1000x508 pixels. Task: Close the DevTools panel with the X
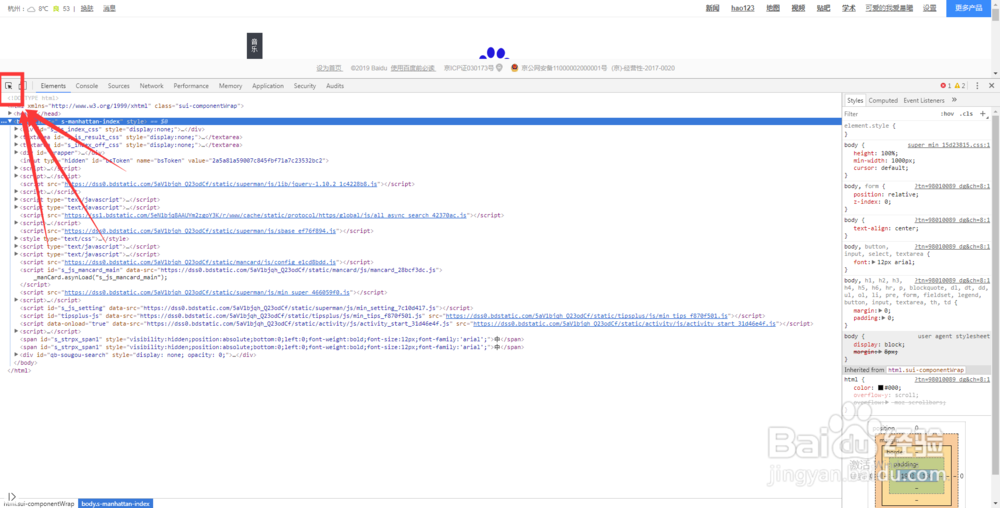tap(992, 85)
